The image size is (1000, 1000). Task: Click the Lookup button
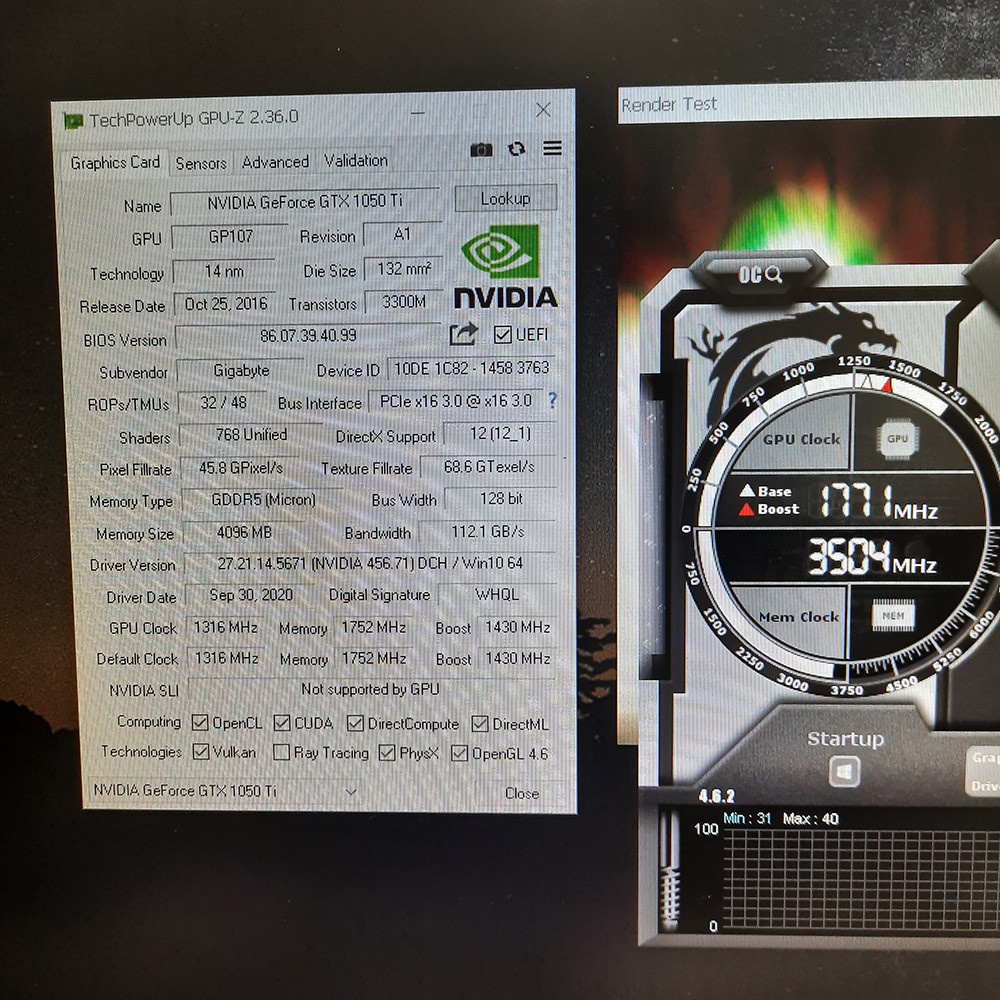click(505, 199)
